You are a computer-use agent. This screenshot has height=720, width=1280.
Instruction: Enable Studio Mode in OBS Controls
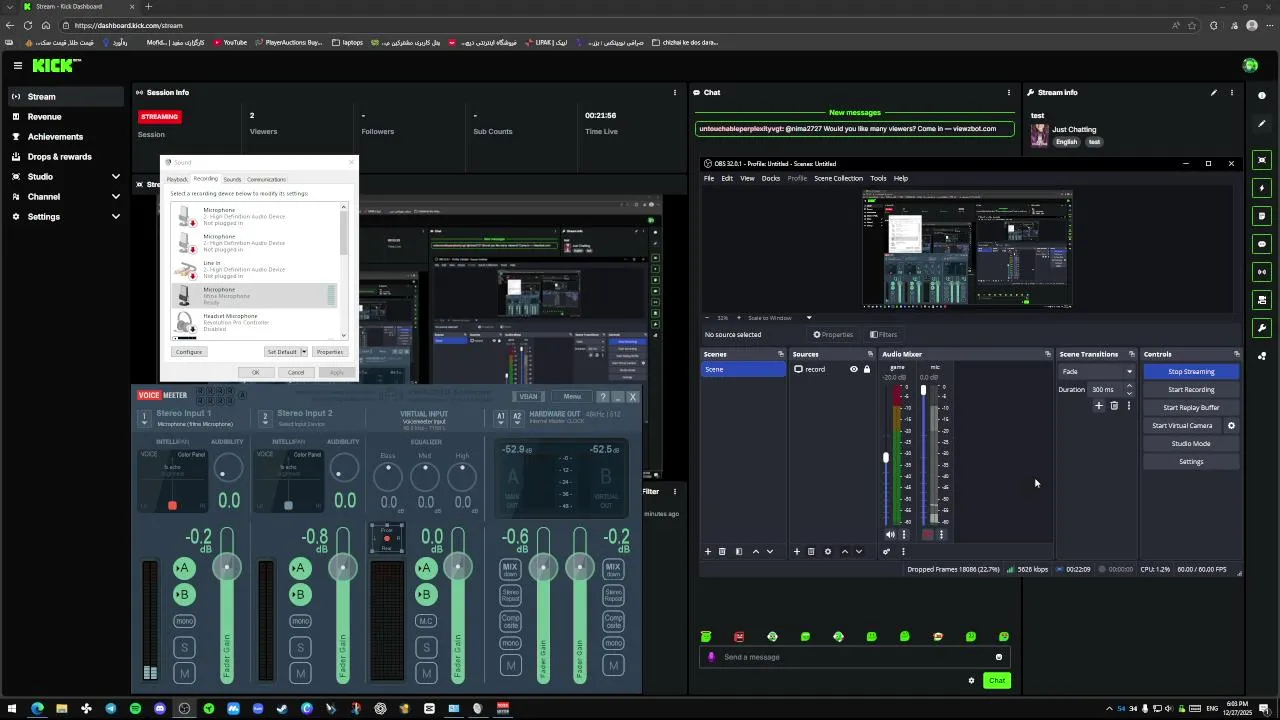(x=1191, y=444)
